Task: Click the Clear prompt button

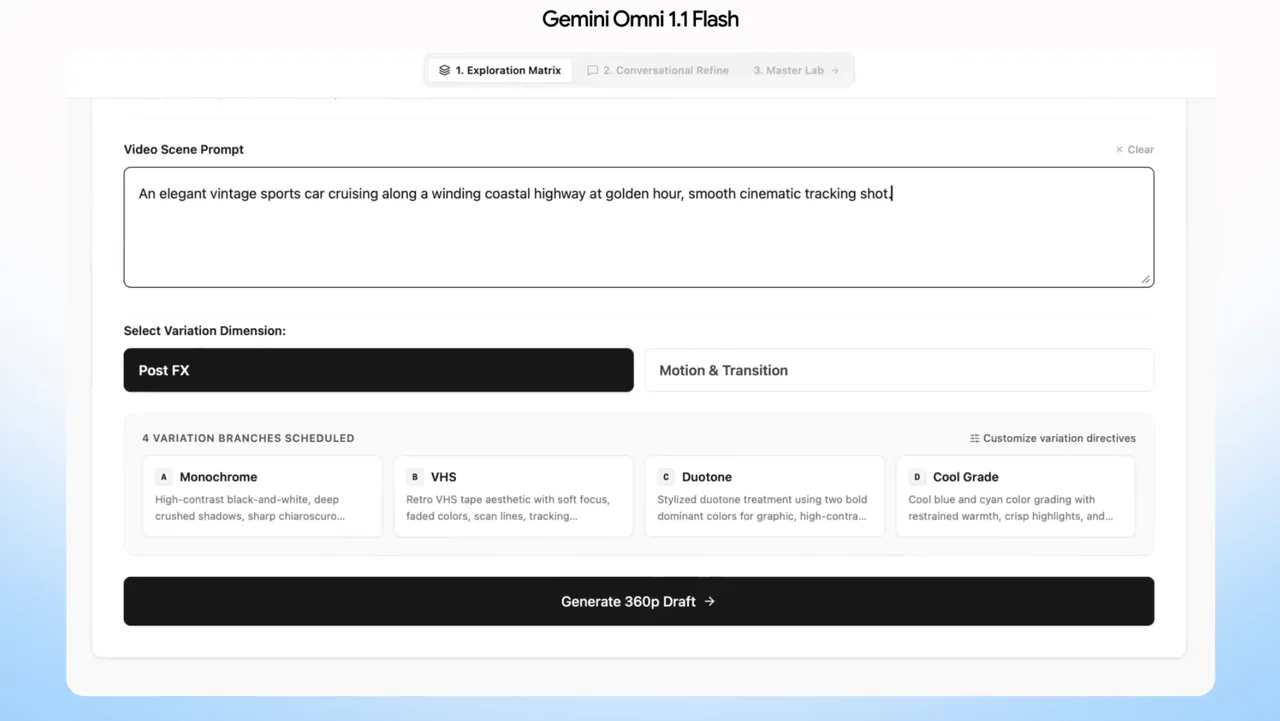Action: (1134, 150)
